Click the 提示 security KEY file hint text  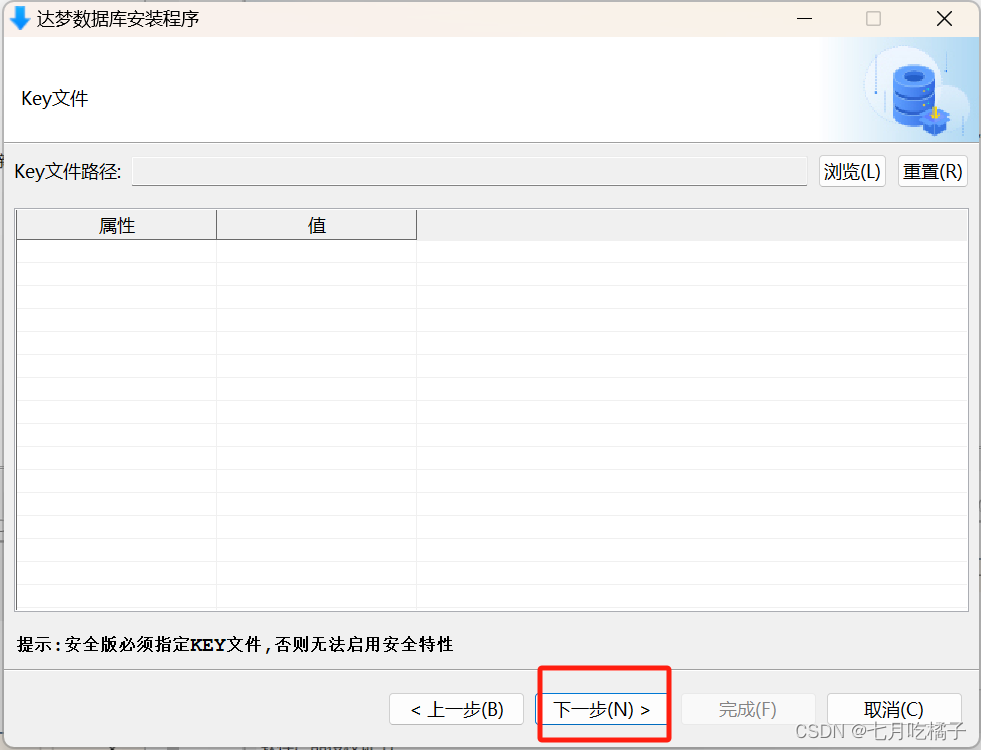(x=235, y=644)
